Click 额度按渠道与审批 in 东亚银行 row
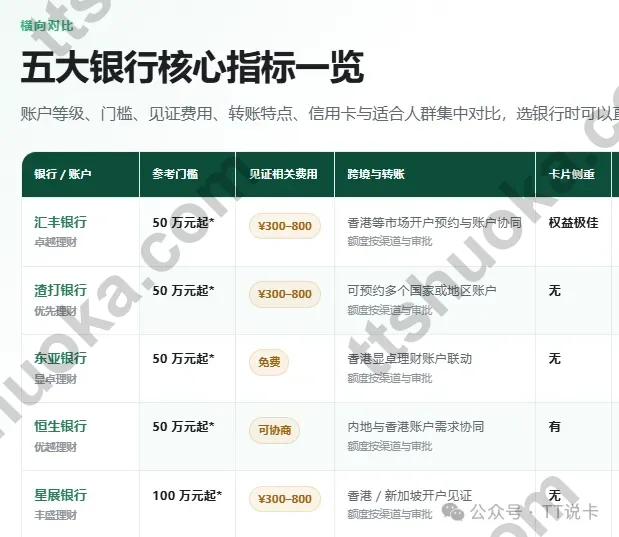 point(390,378)
